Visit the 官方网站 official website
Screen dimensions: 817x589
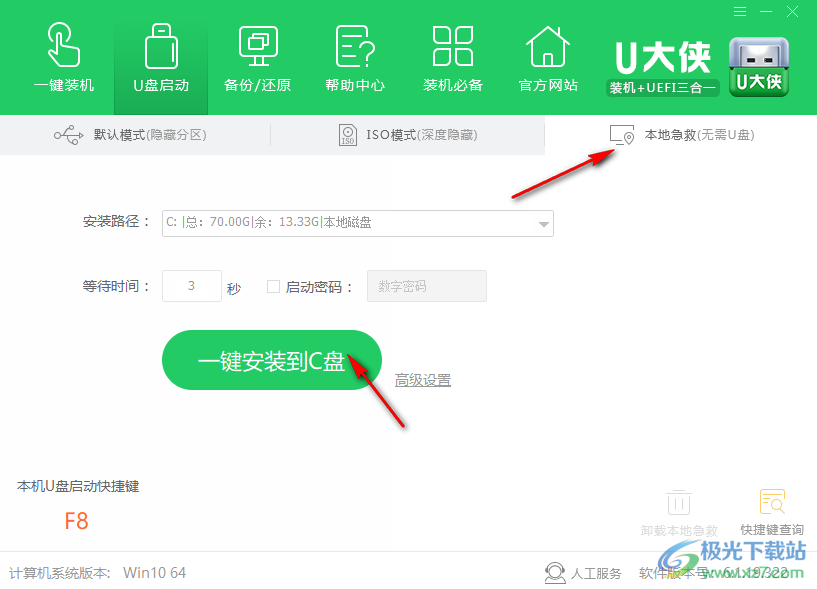click(548, 57)
